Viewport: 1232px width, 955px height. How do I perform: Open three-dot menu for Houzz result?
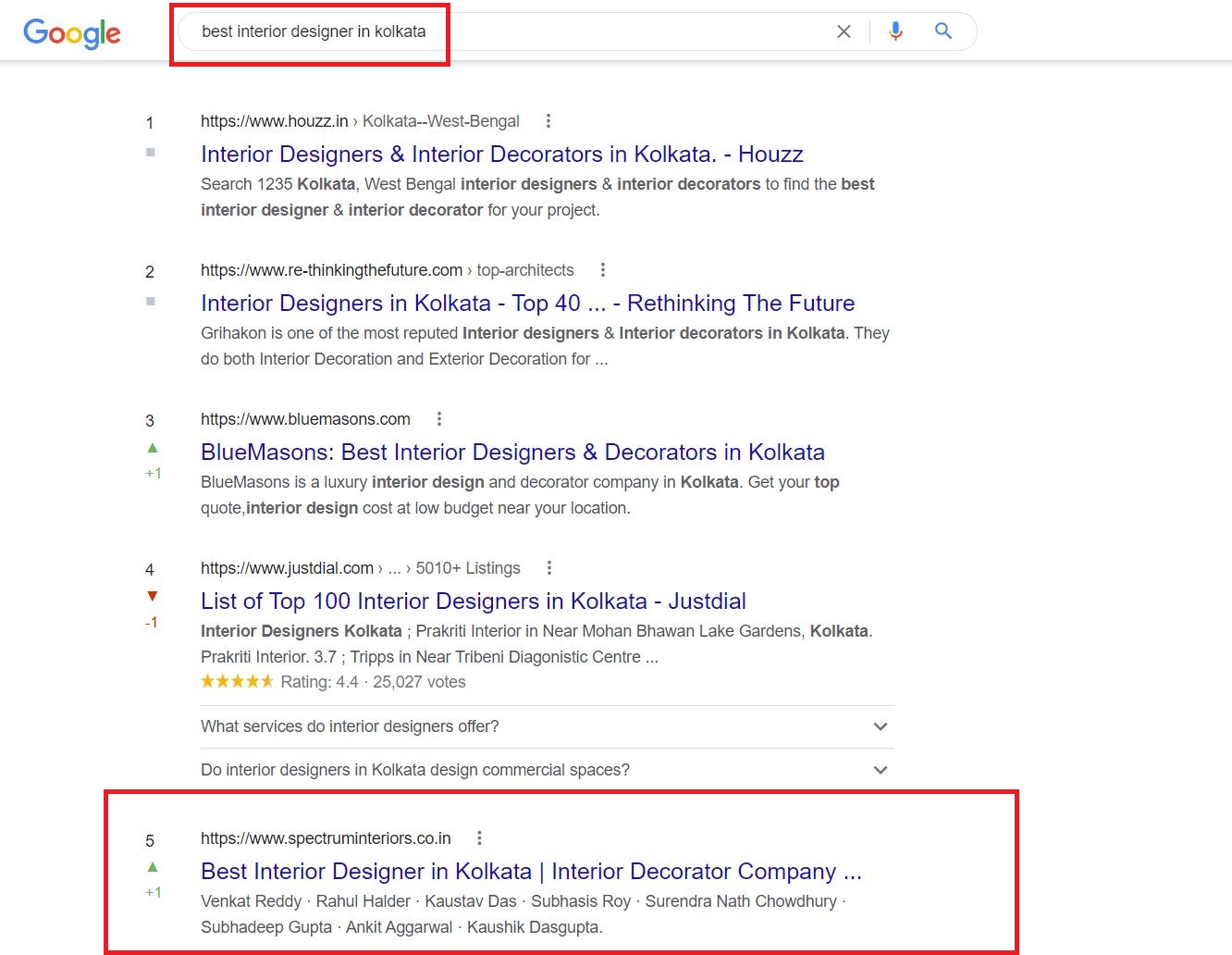pos(548,121)
